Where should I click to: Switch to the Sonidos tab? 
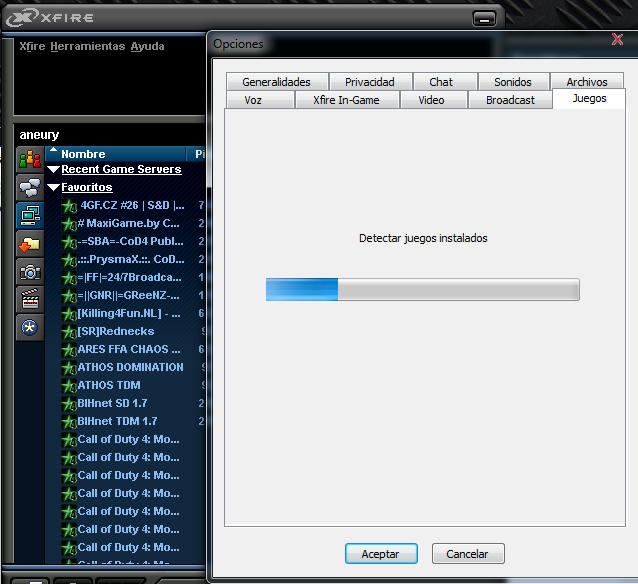point(513,82)
